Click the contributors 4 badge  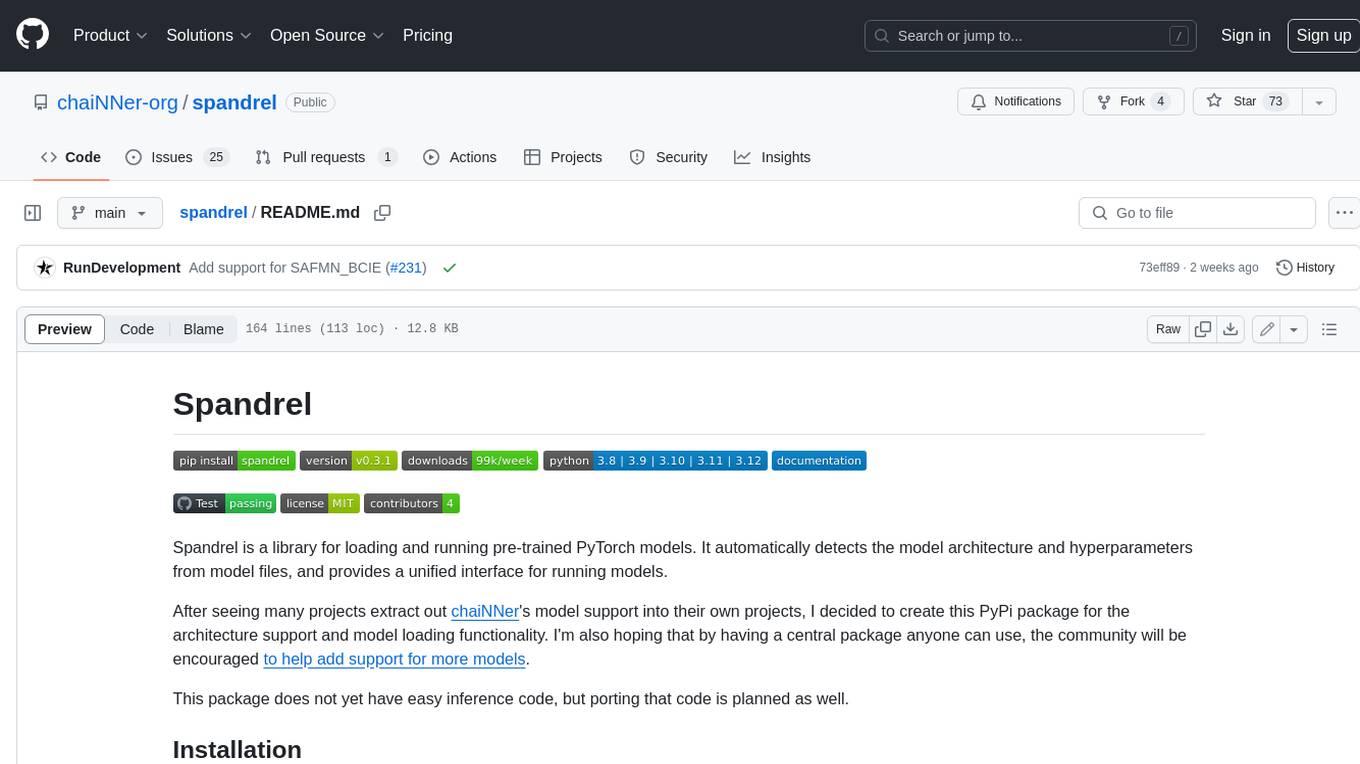point(412,503)
